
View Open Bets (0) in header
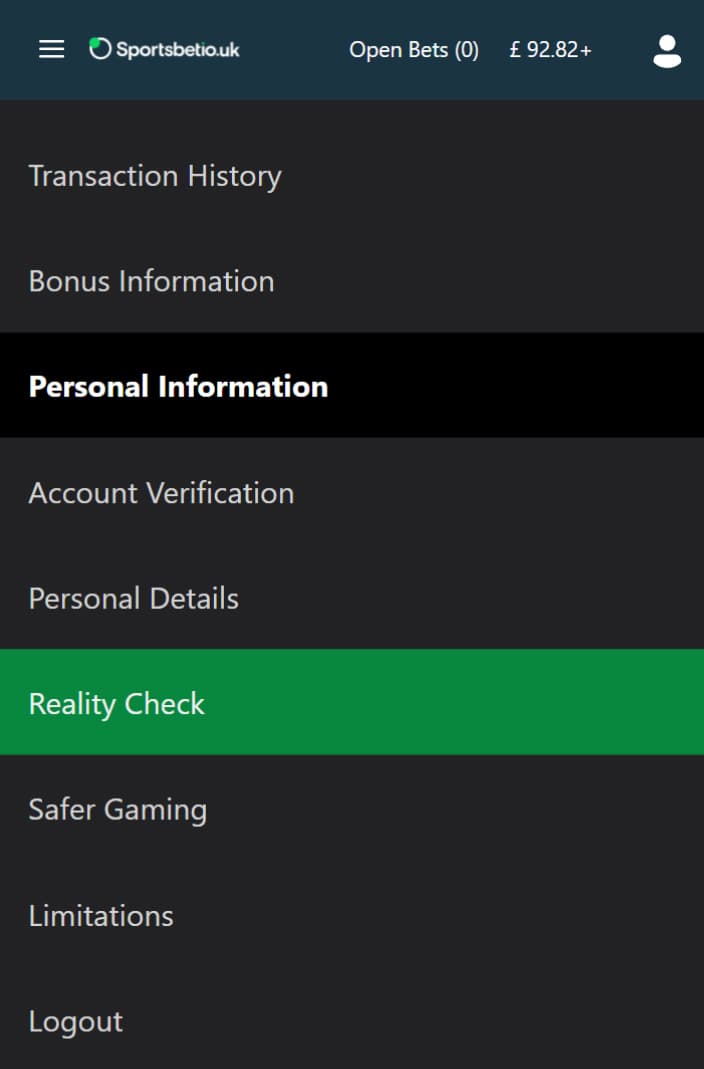click(x=414, y=50)
